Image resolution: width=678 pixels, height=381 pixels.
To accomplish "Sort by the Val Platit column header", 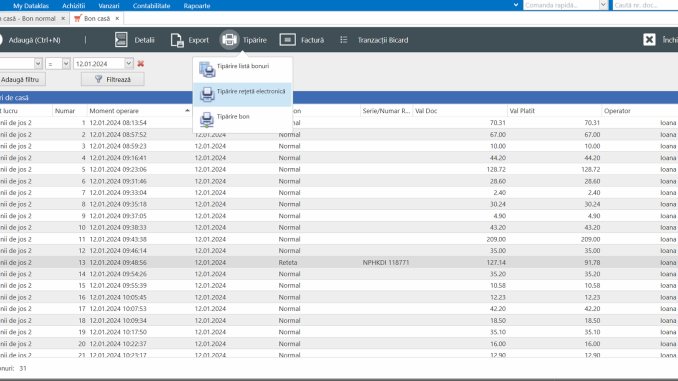I will pyautogui.click(x=554, y=111).
